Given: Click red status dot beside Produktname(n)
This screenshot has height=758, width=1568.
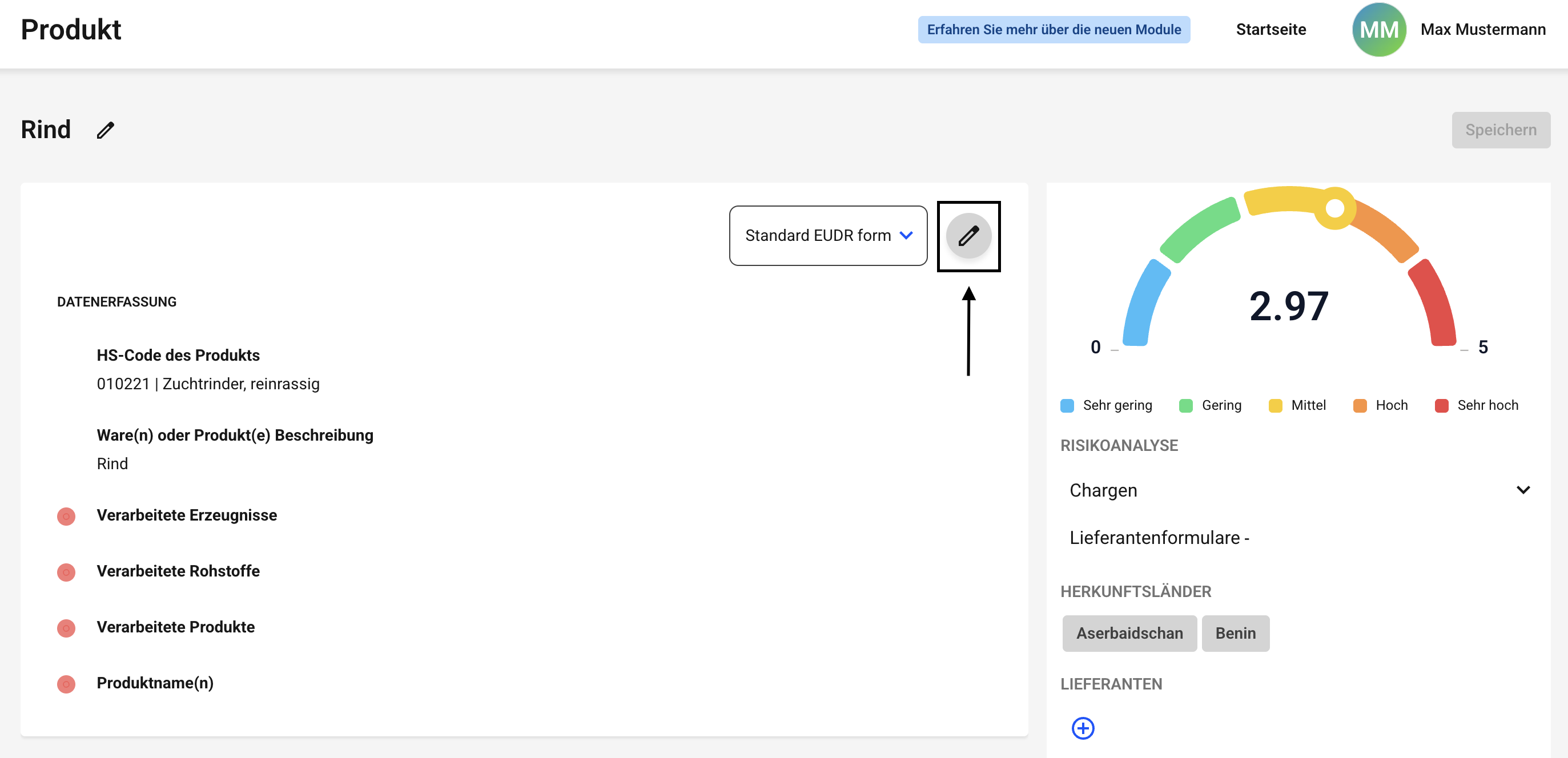Looking at the screenshot, I should click(66, 684).
